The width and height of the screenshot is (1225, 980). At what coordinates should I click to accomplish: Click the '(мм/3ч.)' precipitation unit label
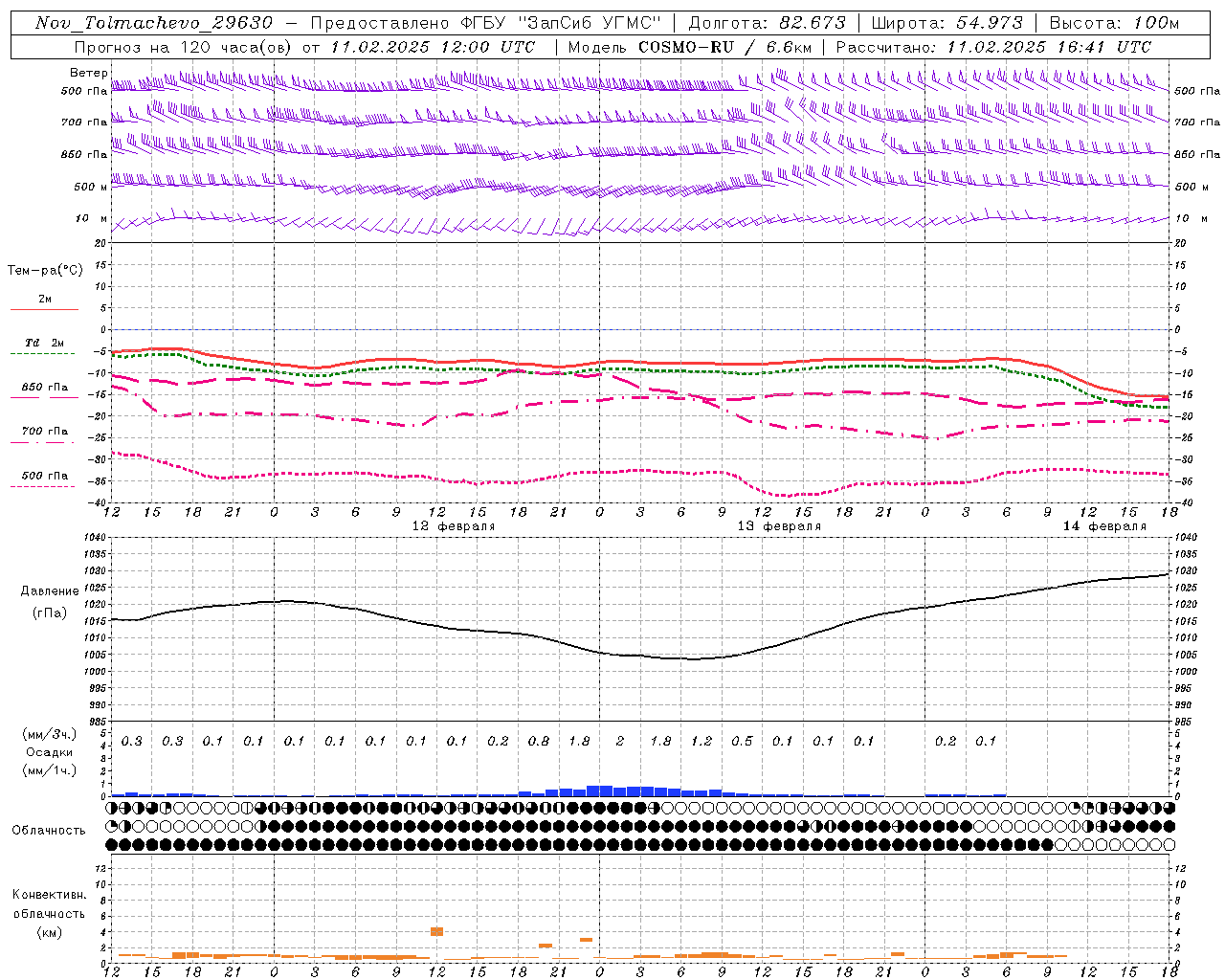pyautogui.click(x=50, y=735)
